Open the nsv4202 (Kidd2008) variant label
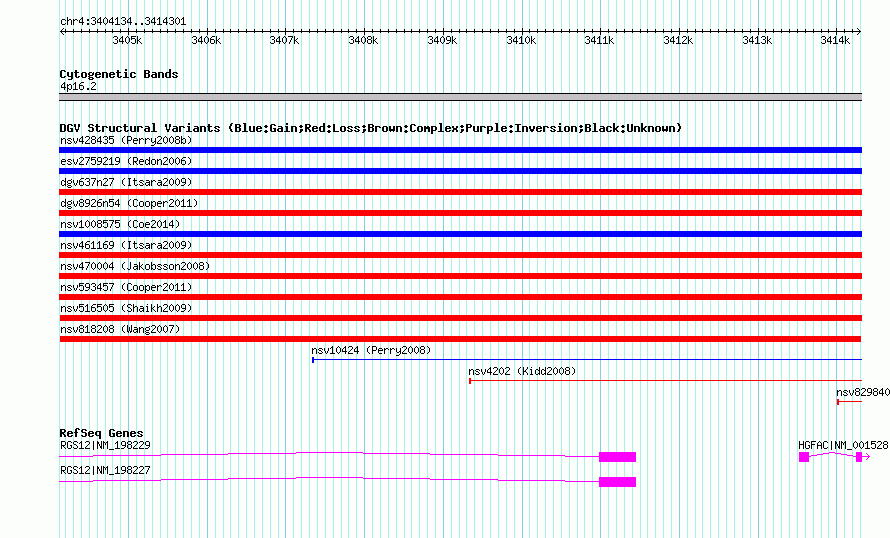 (x=522, y=371)
